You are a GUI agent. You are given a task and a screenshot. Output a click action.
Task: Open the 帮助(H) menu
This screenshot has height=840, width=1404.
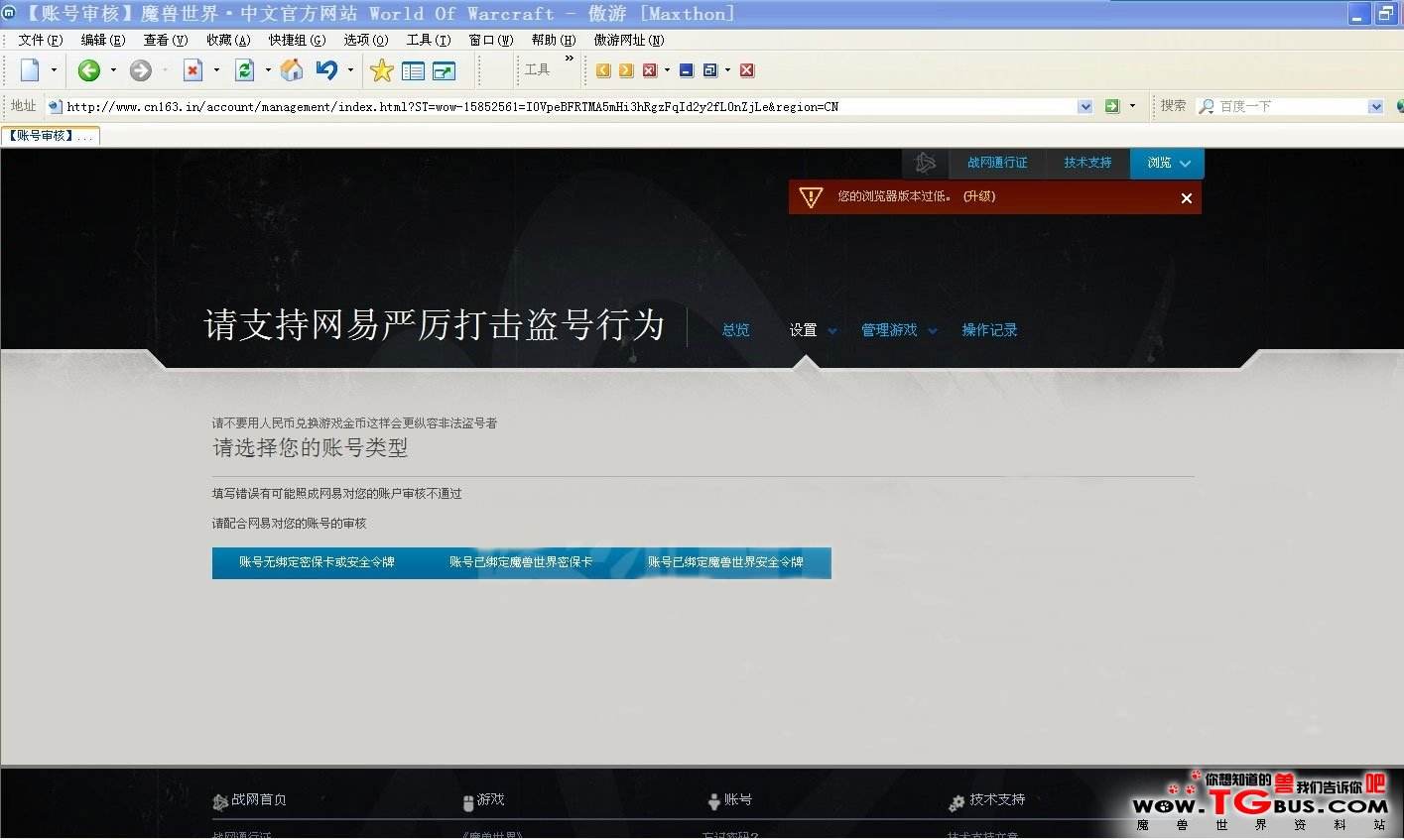(x=554, y=41)
